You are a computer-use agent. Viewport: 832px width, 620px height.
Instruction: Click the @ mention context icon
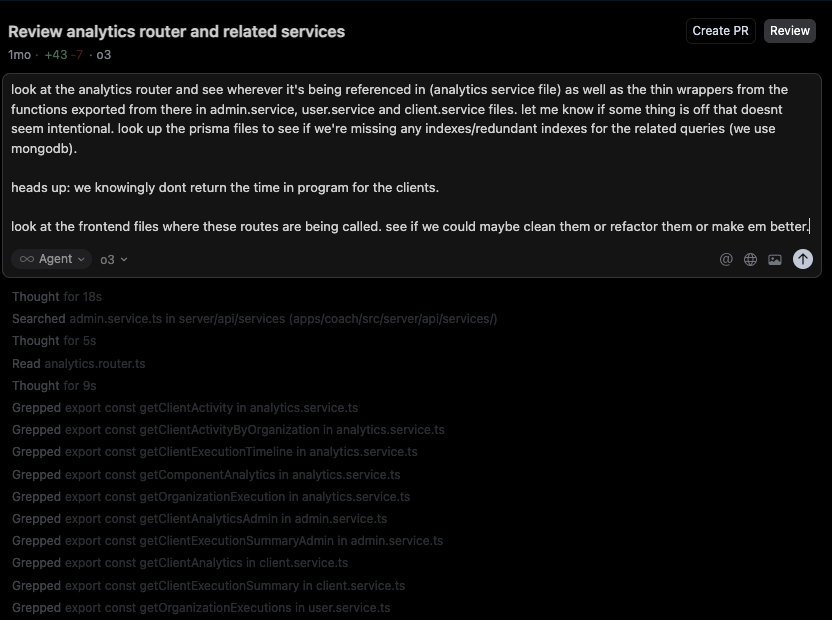click(726, 259)
